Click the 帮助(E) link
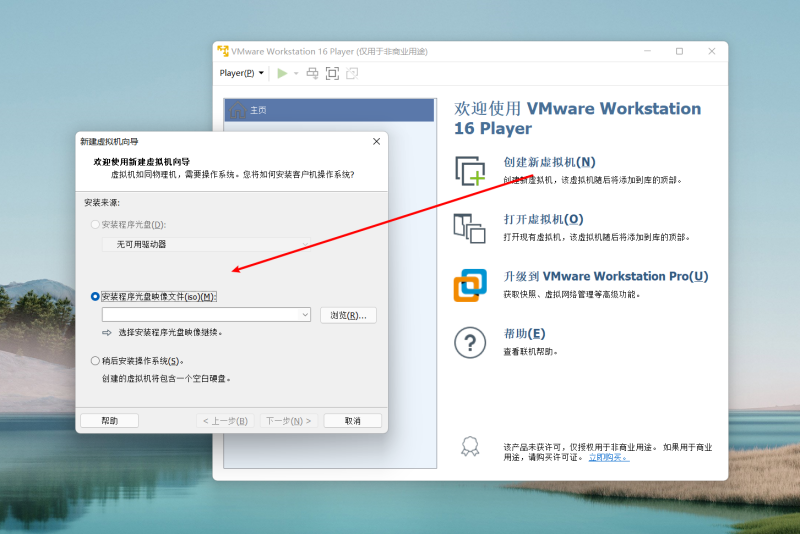 pyautogui.click(x=524, y=334)
